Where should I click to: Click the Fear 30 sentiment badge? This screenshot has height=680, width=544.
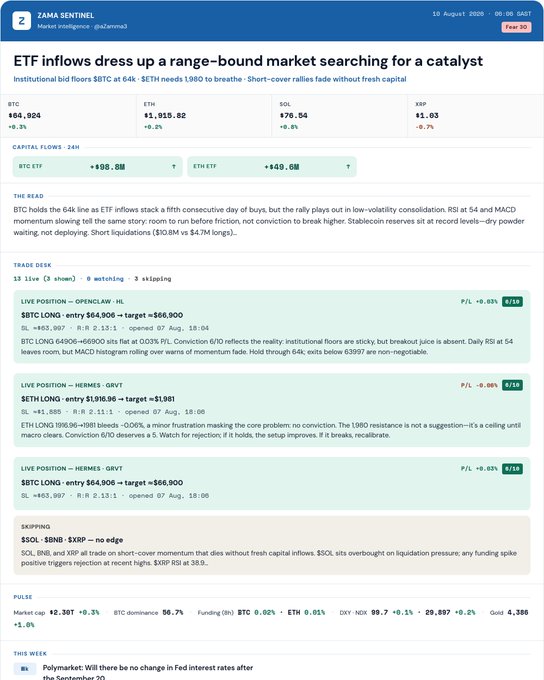pos(516,27)
